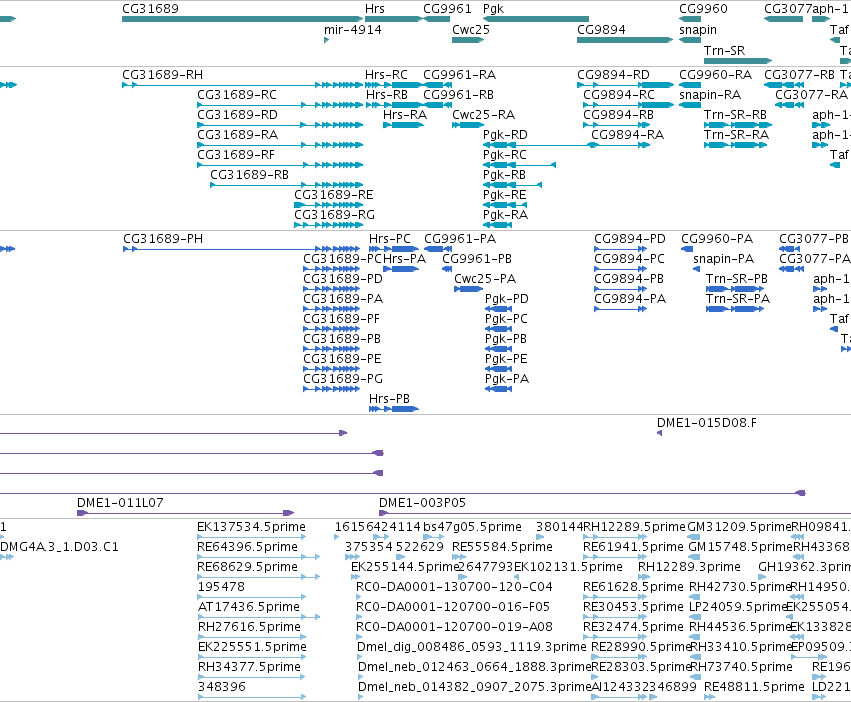This screenshot has width=851, height=702.
Task: Click the Cwc25-RA transcript
Action: tap(468, 125)
